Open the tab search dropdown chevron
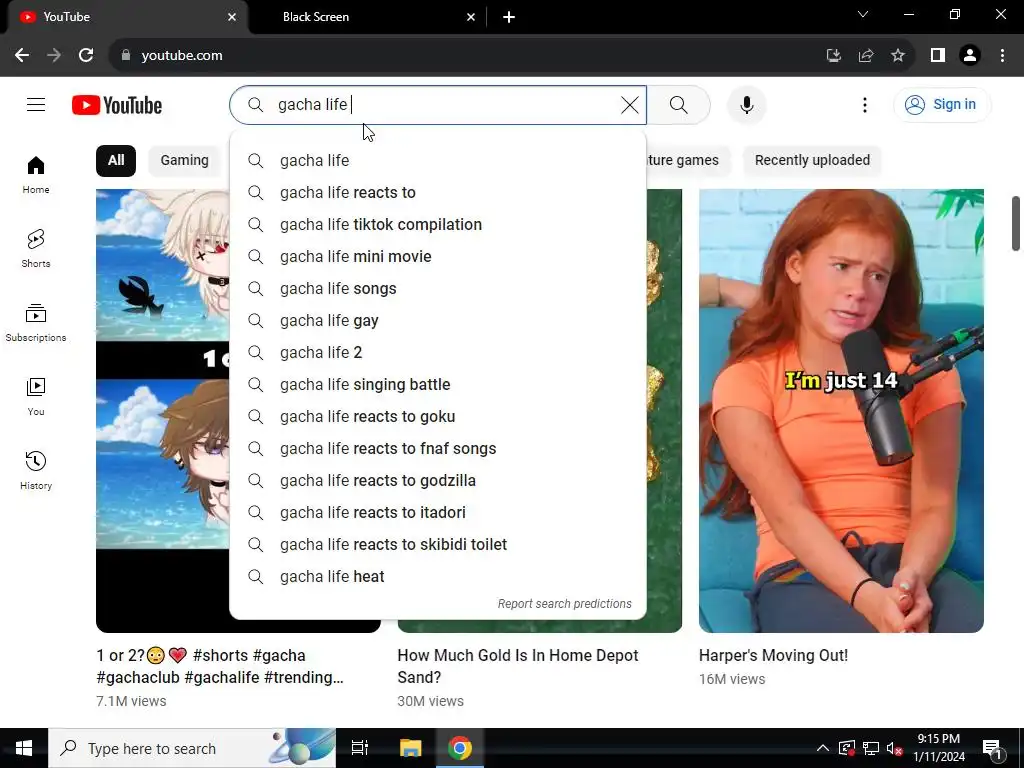Viewport: 1024px width, 768px height. (863, 14)
